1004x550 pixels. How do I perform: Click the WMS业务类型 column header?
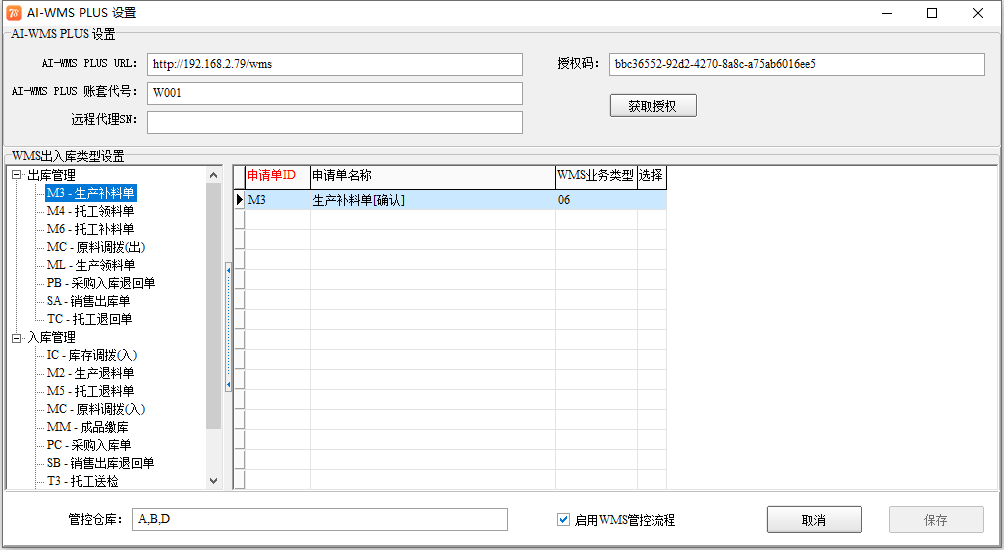596,175
